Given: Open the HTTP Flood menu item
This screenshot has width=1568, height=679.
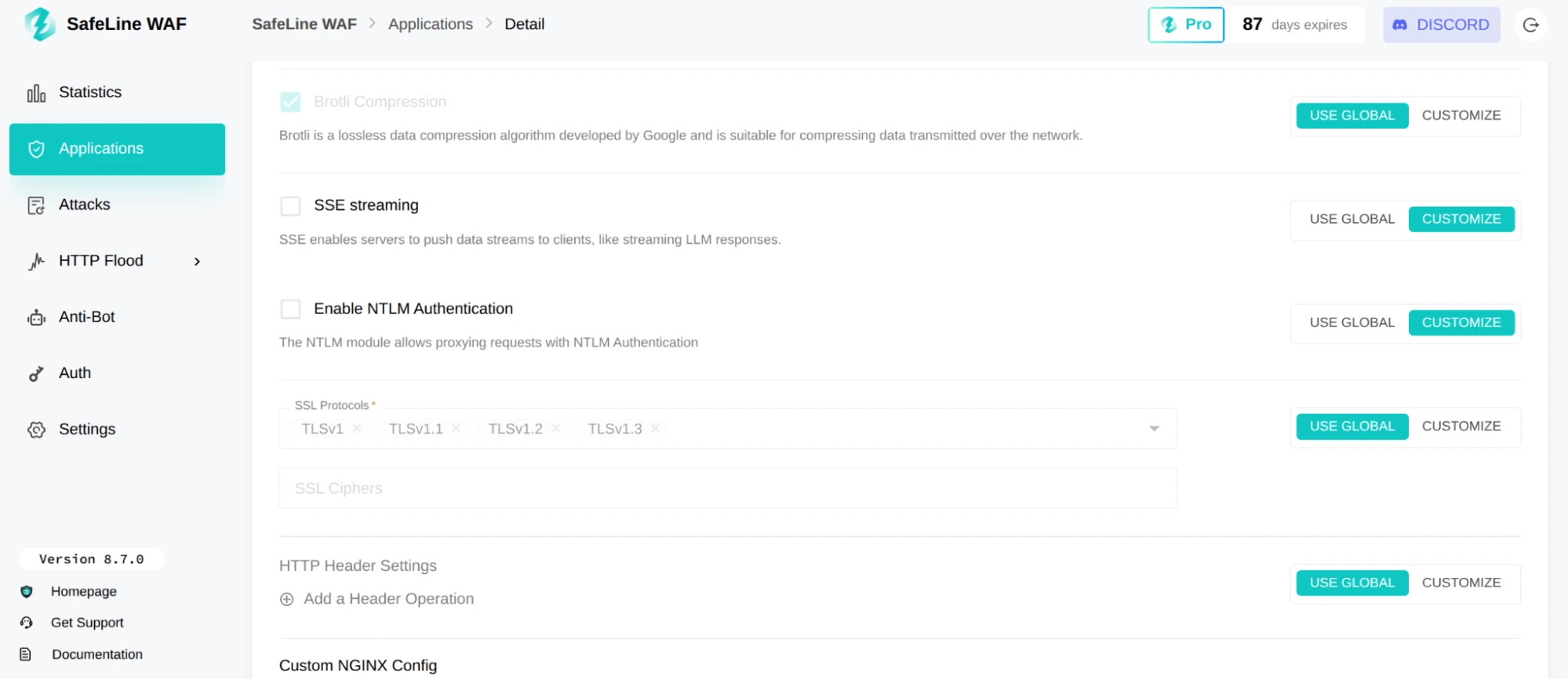Looking at the screenshot, I should tap(117, 261).
